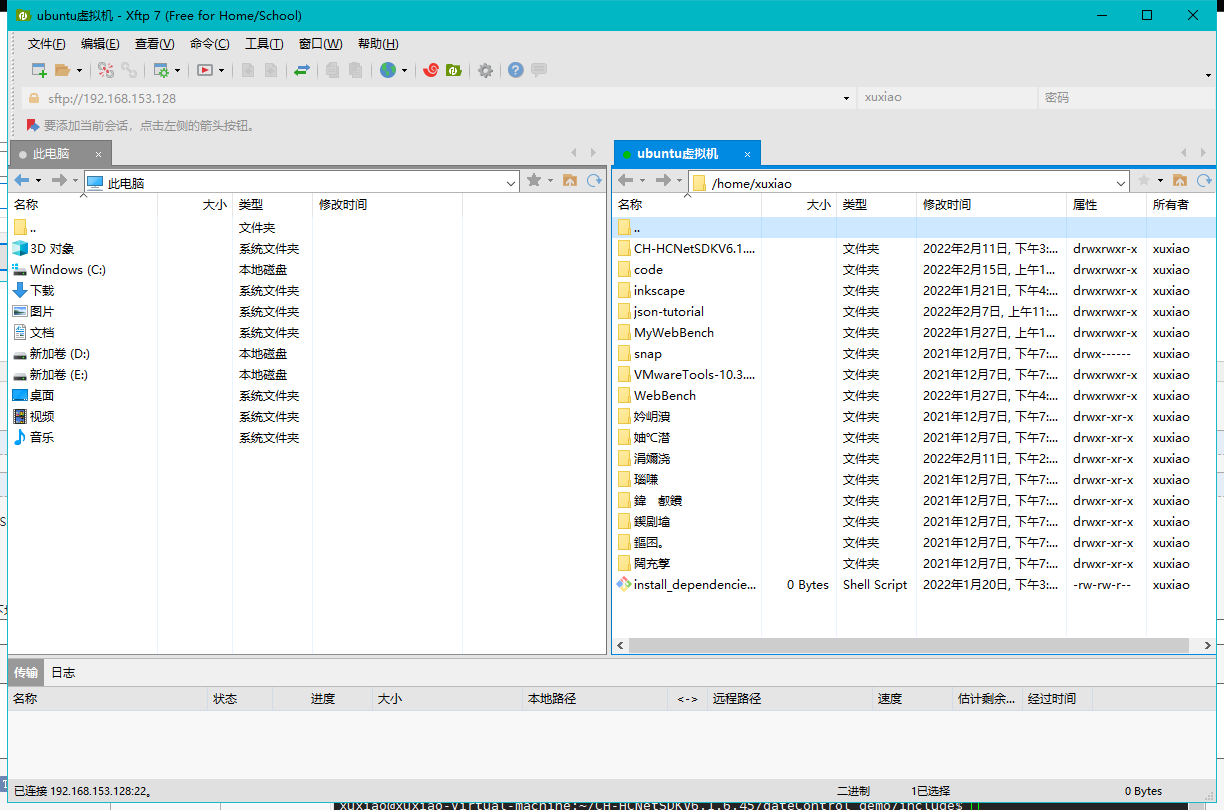Click the red play-style transfer icon
This screenshot has width=1224, height=810.
tap(204, 70)
